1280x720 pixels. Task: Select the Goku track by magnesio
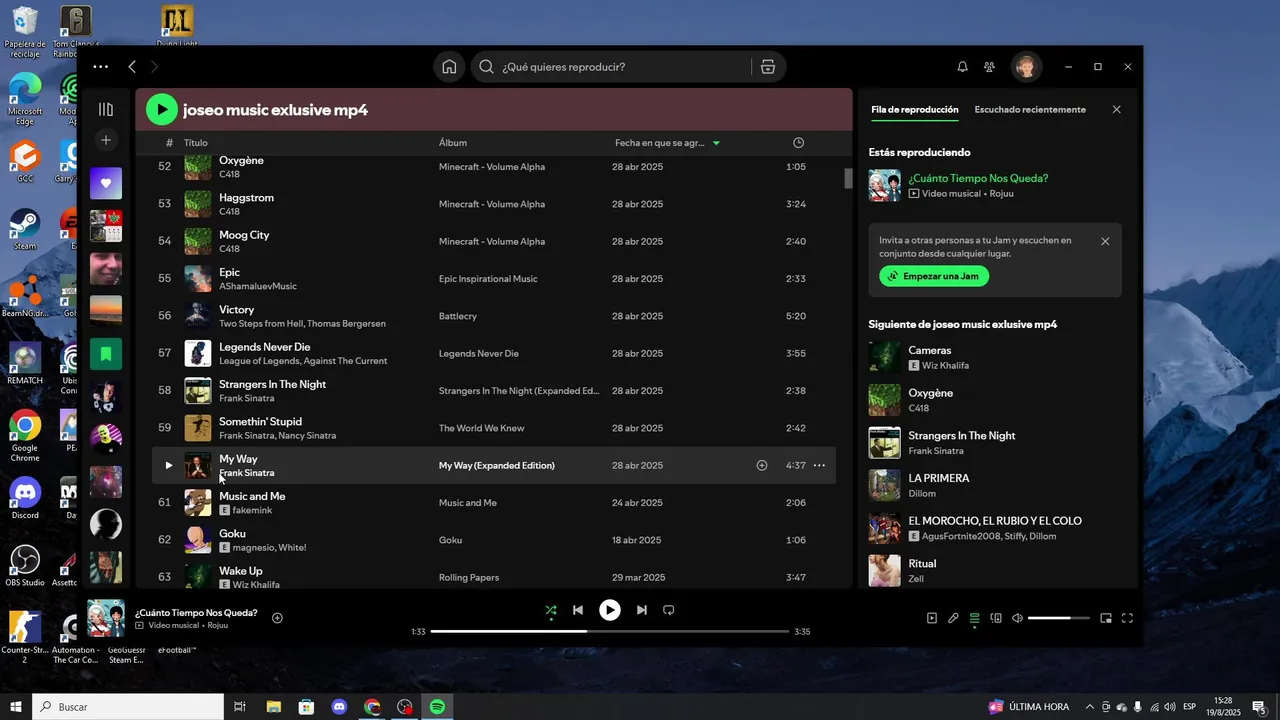[232, 533]
